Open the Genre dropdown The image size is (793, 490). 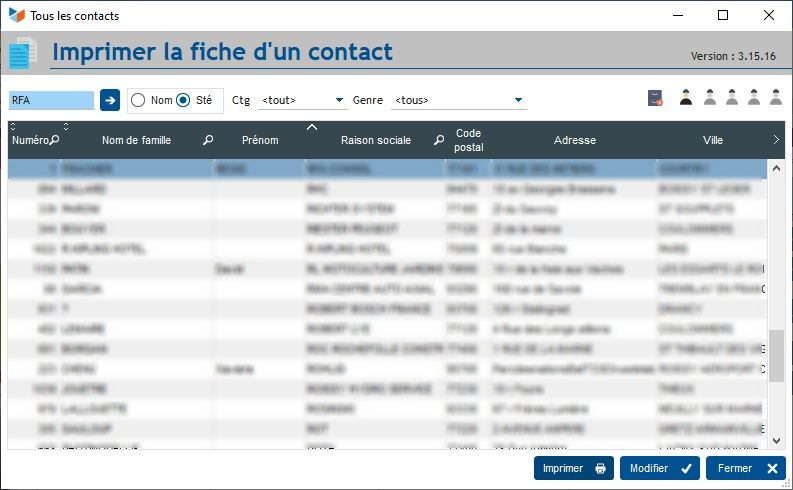coord(459,100)
